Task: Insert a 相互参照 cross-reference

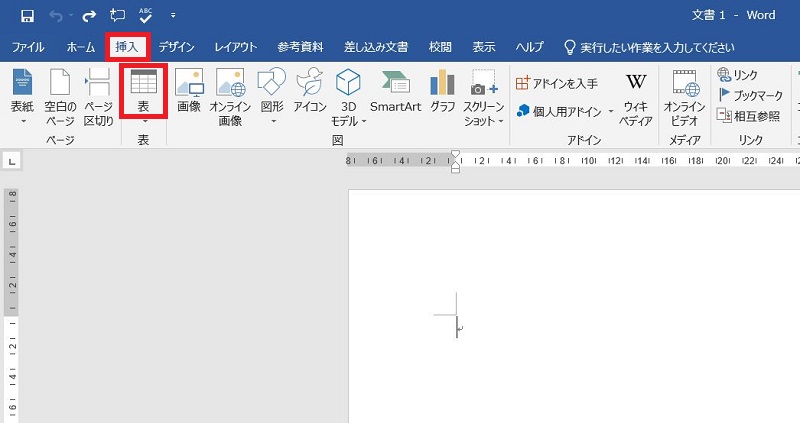Action: pos(748,116)
